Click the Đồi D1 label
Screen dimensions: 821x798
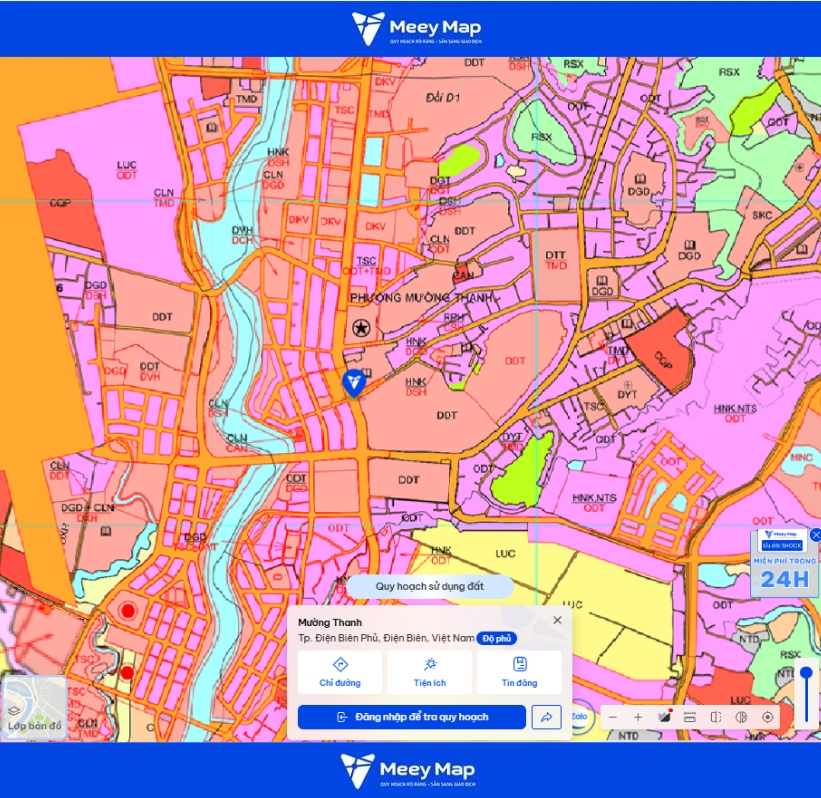point(442,97)
